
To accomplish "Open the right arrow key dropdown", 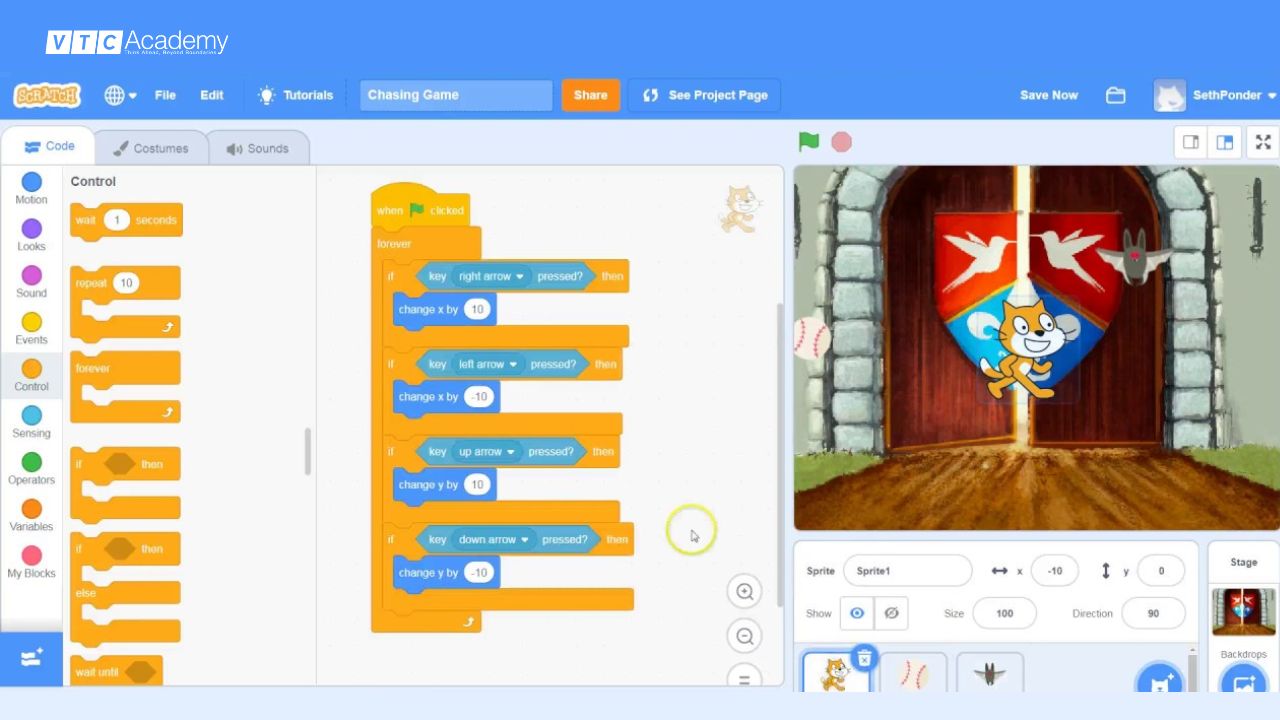I will click(487, 276).
